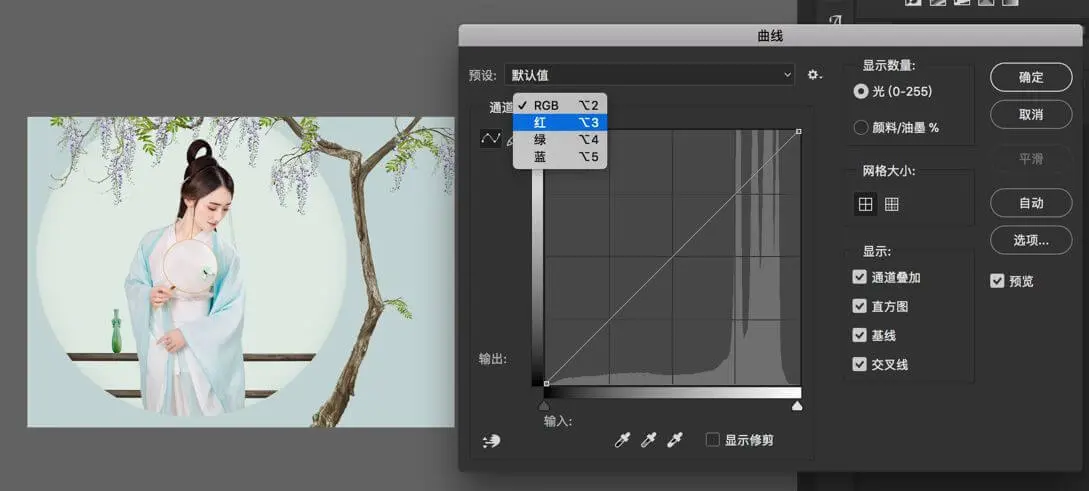This screenshot has height=491, width=1089.
Task: Click the white input slider triangle
Action: pos(797,406)
